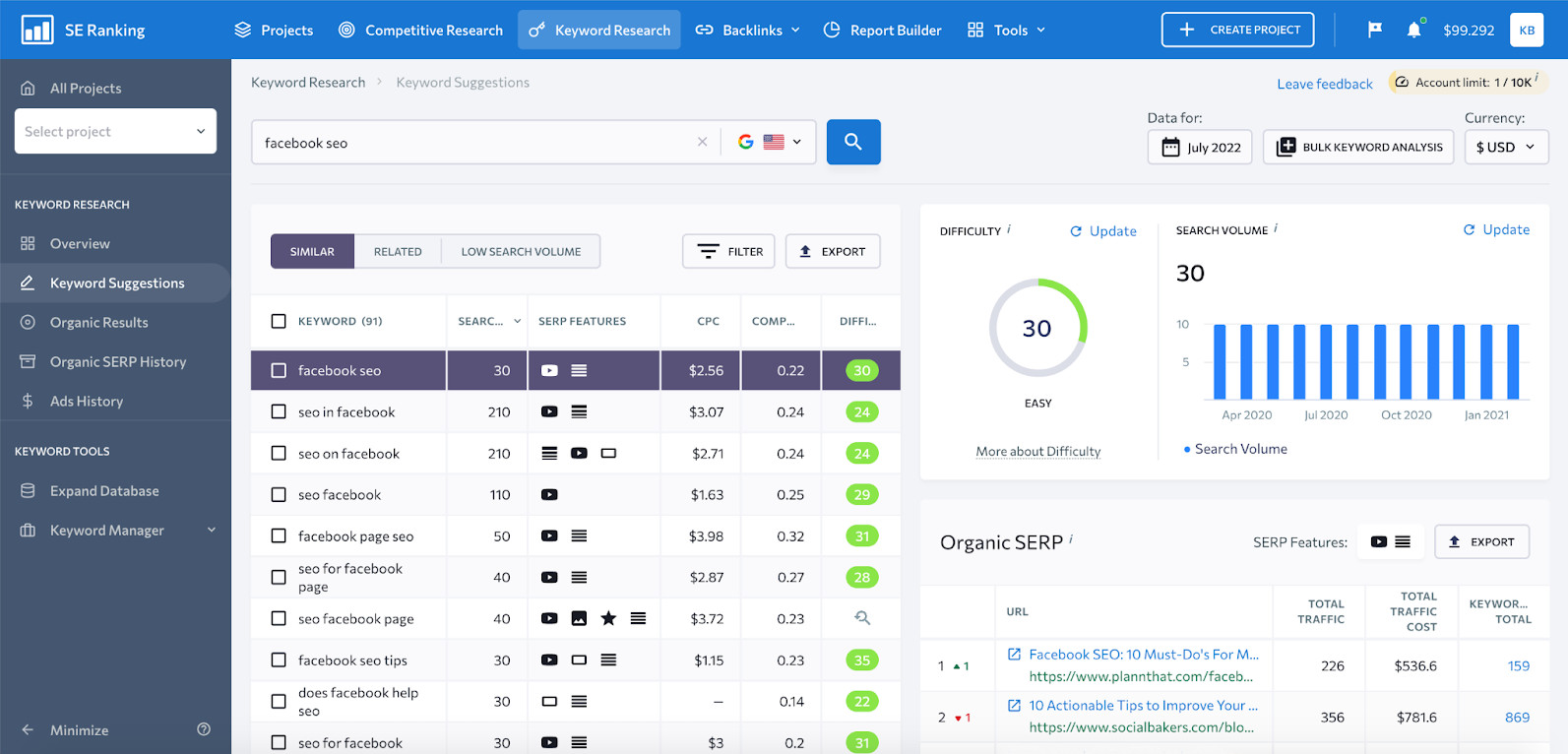This screenshot has height=754, width=1568.
Task: Click video icon in seo facebook row
Action: [549, 495]
